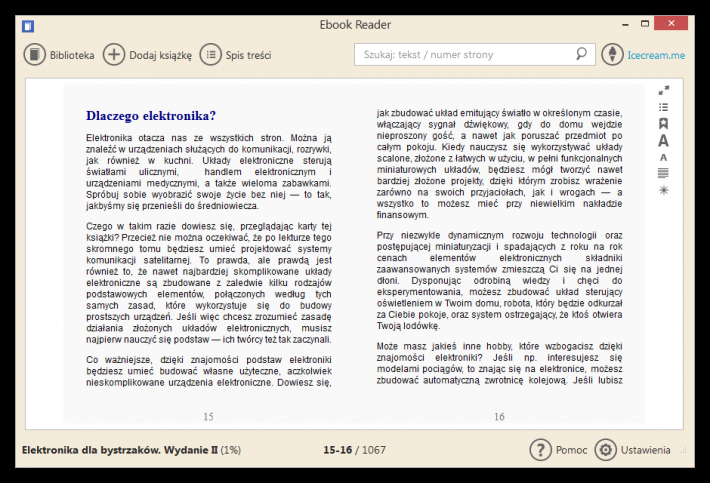Viewport: 710px width, 483px height.
Task: Maximize the Ebook Reader window
Action: (x=645, y=24)
